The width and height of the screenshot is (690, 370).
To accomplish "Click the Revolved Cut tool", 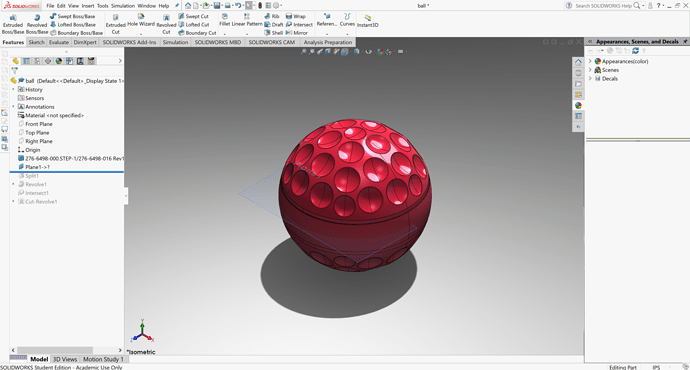I will [x=166, y=24].
